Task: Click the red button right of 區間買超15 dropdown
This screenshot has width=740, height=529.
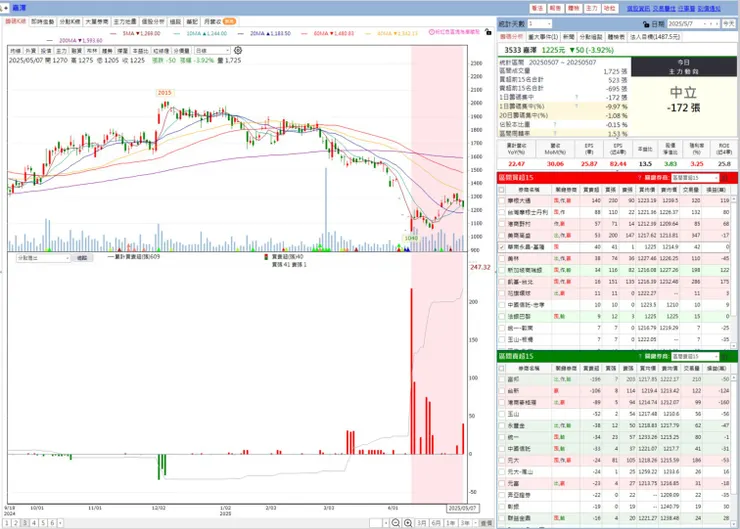Action: [725, 178]
